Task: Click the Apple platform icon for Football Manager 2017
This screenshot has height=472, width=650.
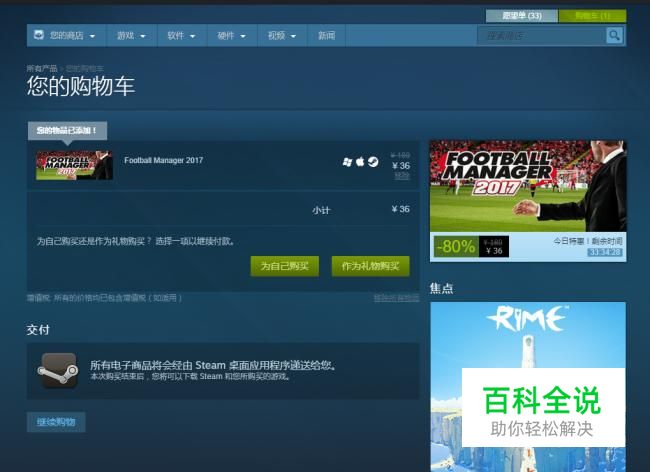Action: 360,162
